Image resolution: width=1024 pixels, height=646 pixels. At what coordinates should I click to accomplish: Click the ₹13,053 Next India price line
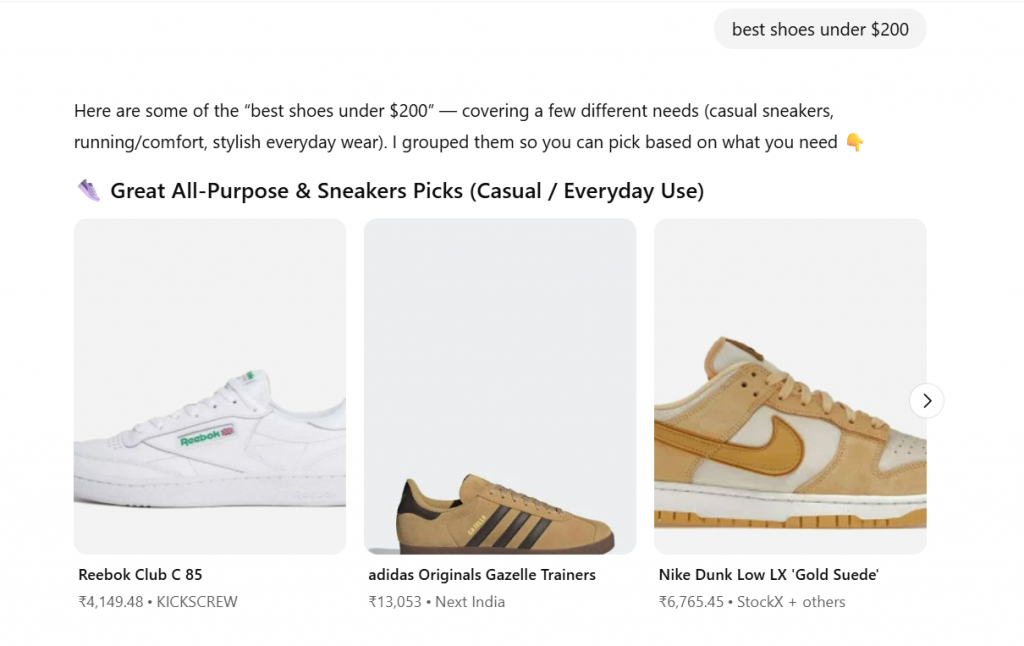click(x=436, y=602)
